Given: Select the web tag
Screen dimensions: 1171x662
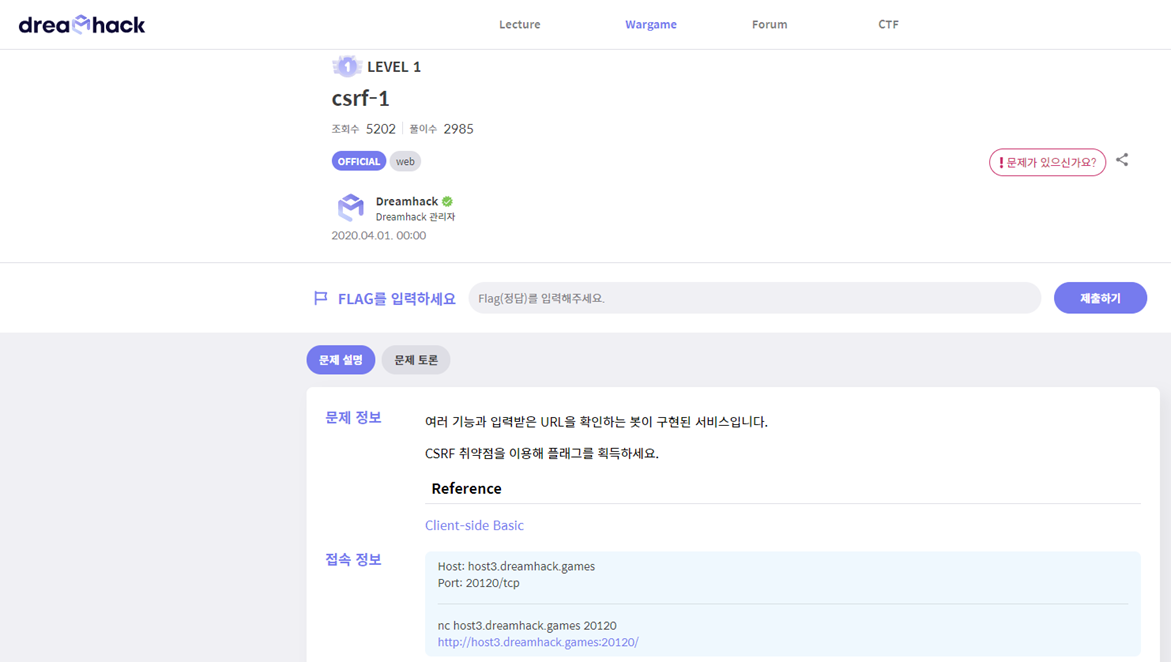Looking at the screenshot, I should tap(405, 161).
